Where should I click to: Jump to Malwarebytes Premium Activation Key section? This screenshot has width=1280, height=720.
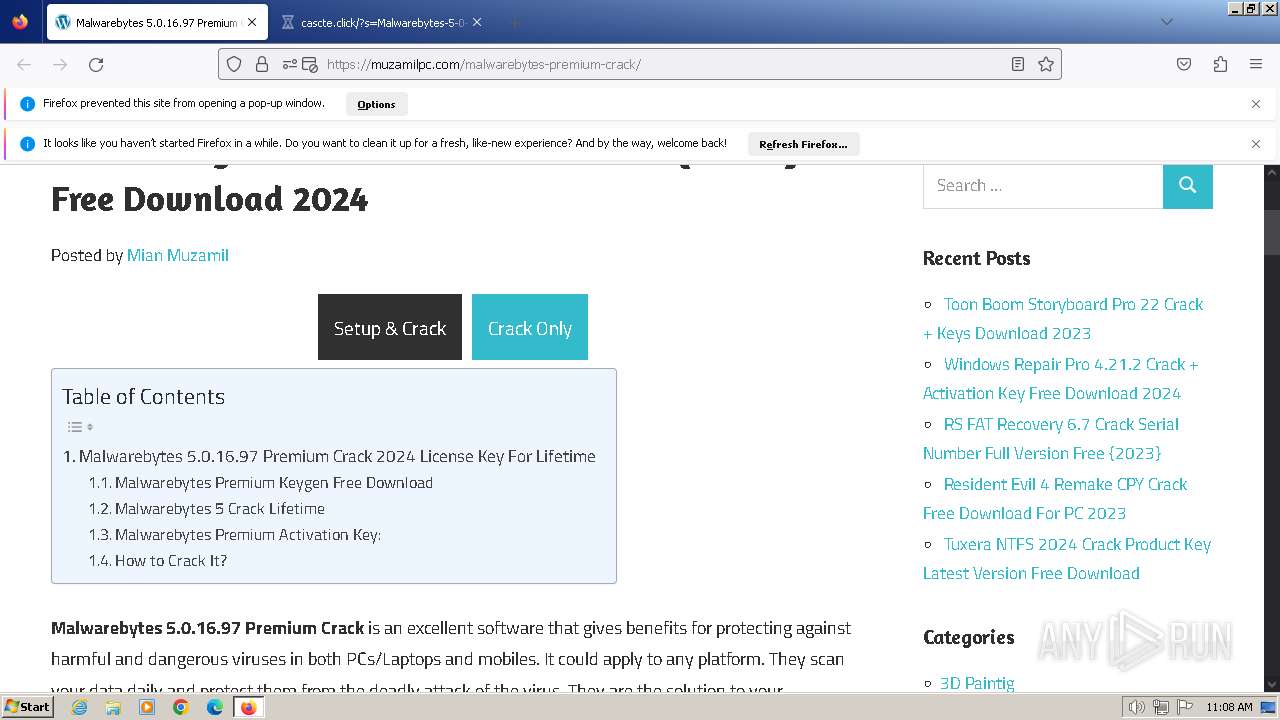point(248,534)
